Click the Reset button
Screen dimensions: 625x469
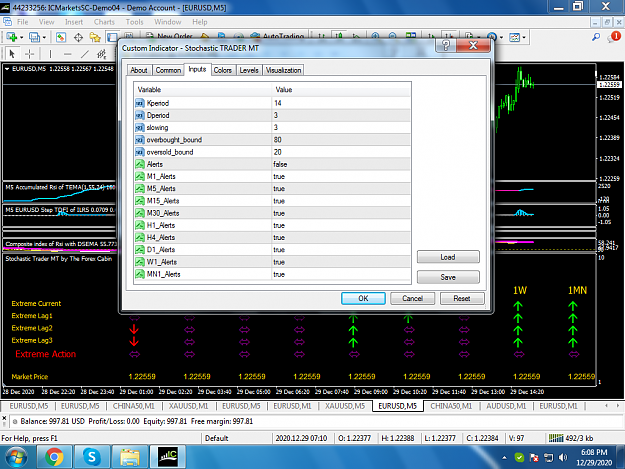point(462,298)
